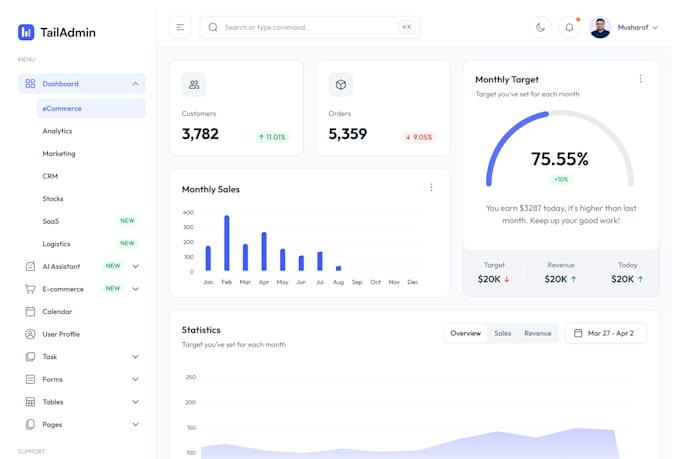Screen dimensions: 680x459
Task: Open the Mar 27 - Apr 2 date picker
Action: (x=605, y=333)
